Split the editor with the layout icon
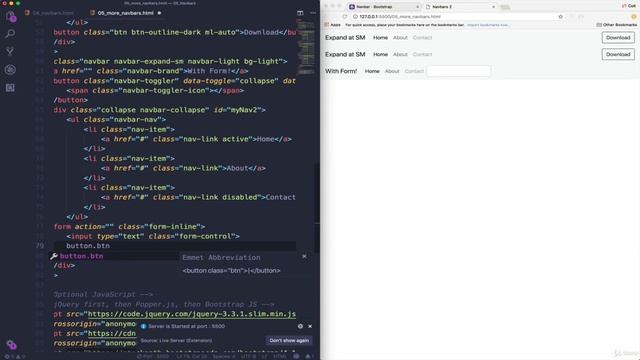The width and height of the screenshot is (640, 360). click(x=300, y=13)
